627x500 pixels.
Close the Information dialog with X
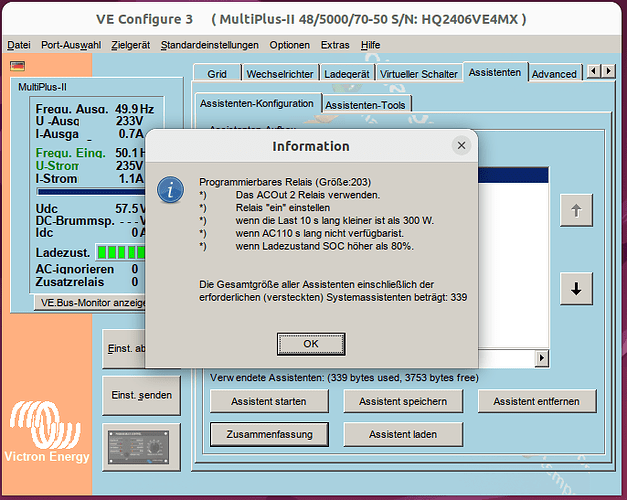coord(461,146)
